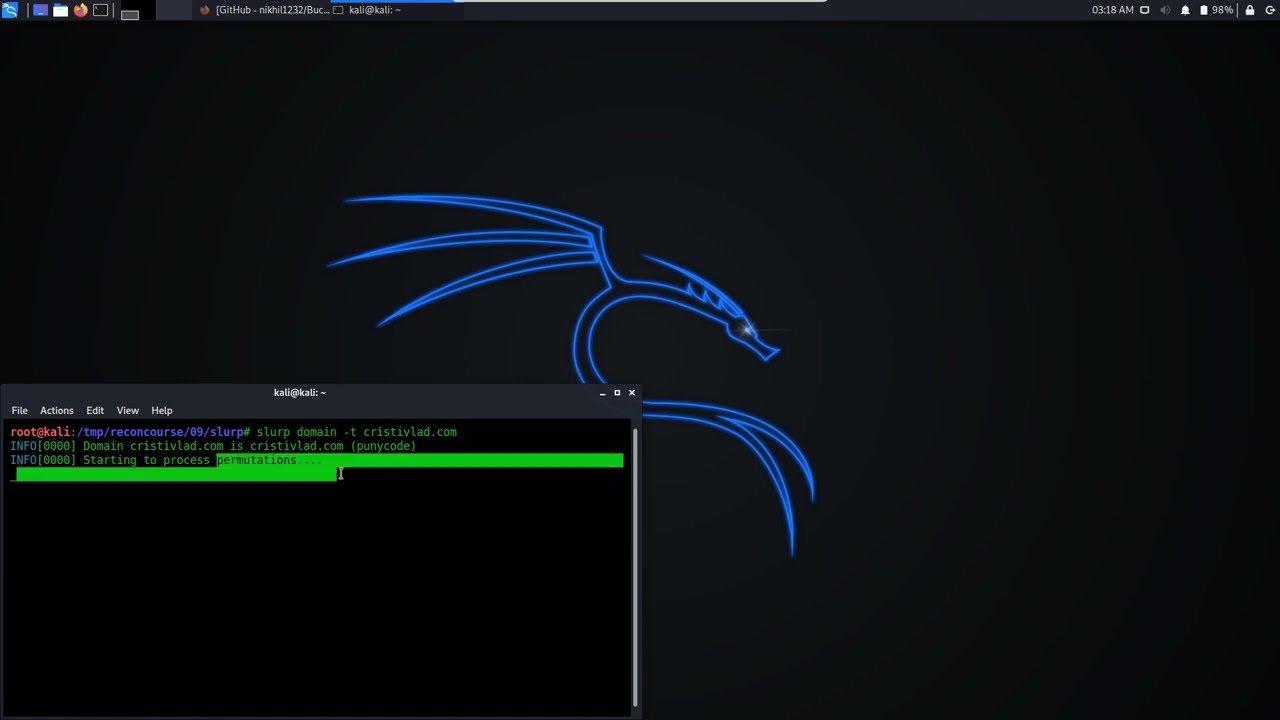Lock the screen with the padlock icon
This screenshot has height=720, width=1280.
coord(1250,10)
